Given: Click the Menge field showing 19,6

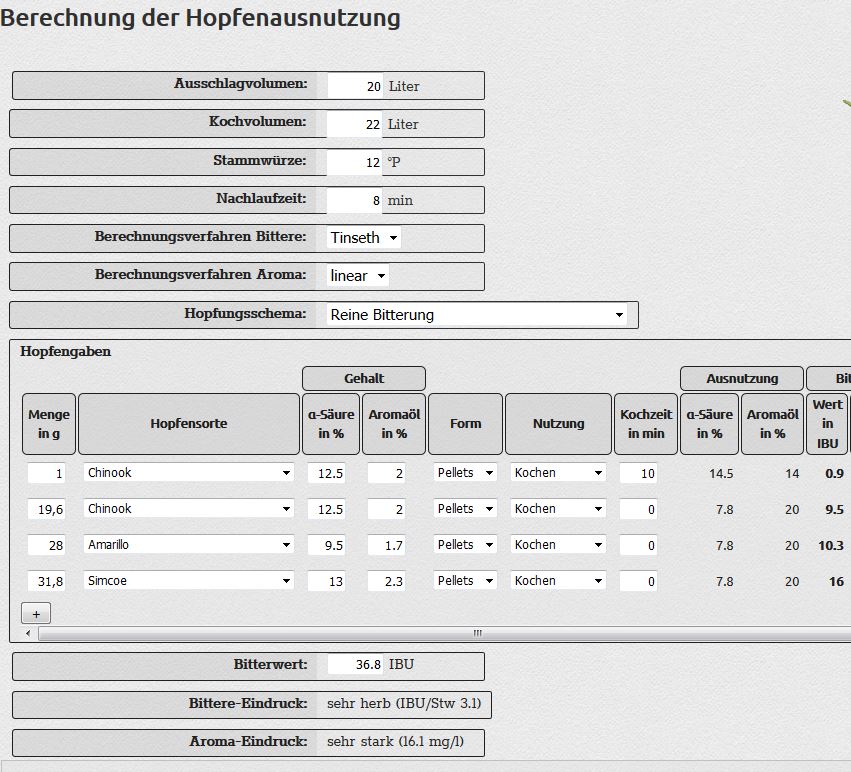Looking at the screenshot, I should click(x=48, y=509).
